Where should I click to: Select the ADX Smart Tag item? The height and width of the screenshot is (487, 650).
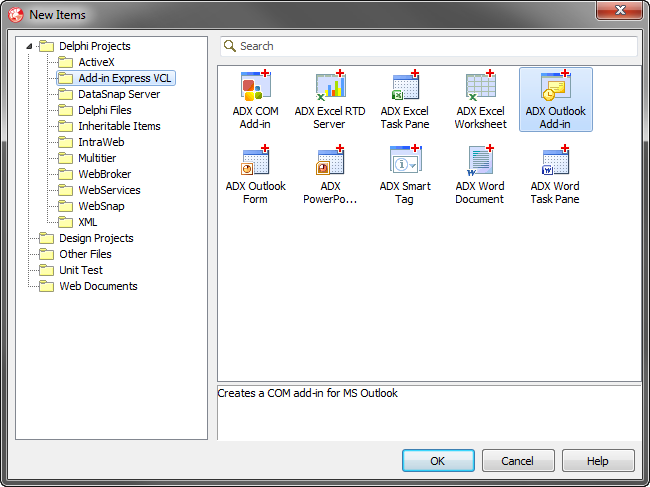tap(405, 175)
